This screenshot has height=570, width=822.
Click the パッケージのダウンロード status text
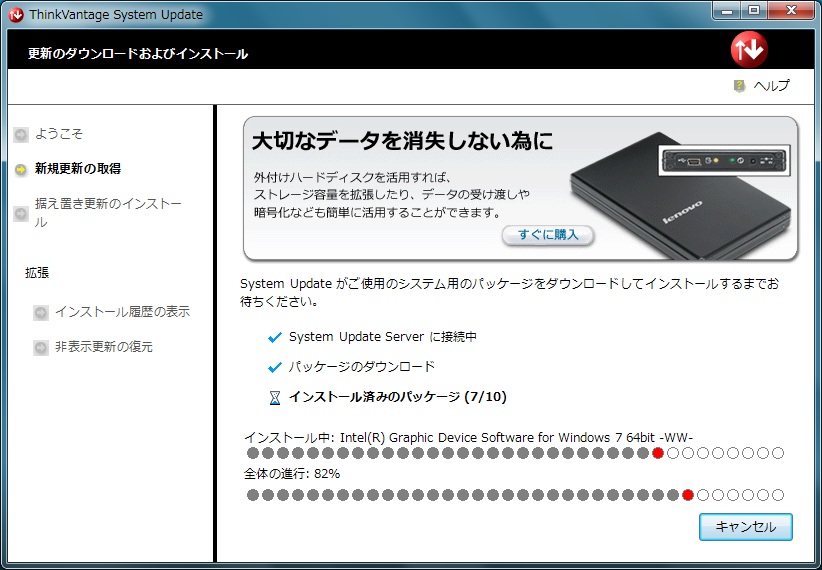click(362, 367)
